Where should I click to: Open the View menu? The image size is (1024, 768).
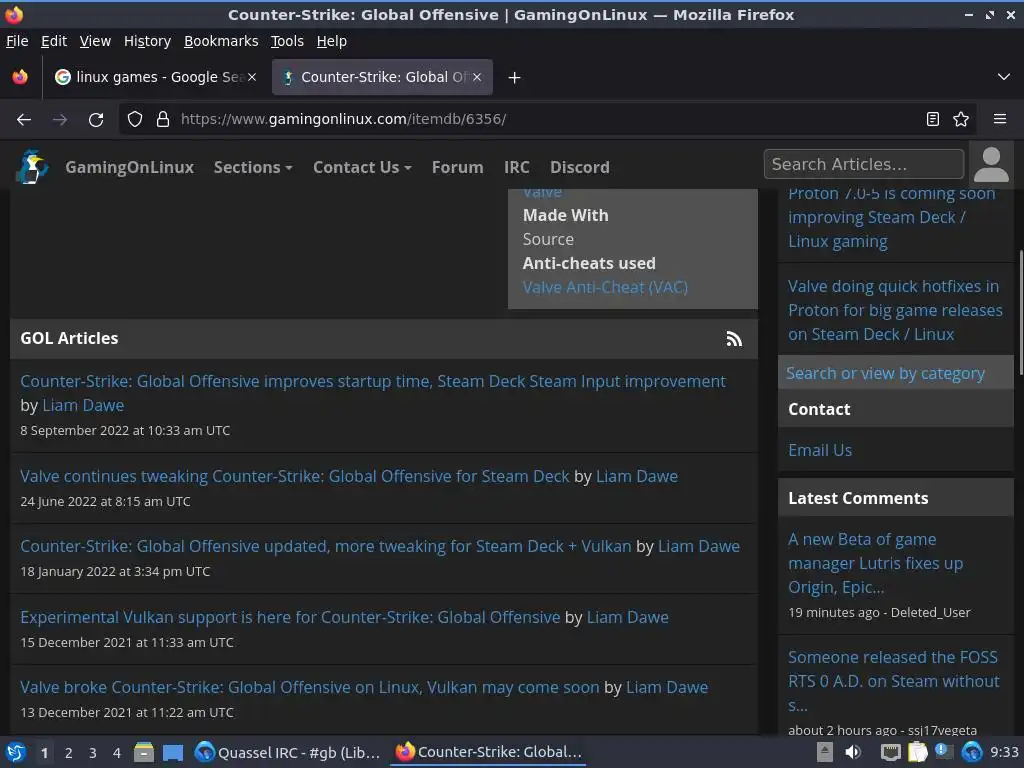(95, 41)
